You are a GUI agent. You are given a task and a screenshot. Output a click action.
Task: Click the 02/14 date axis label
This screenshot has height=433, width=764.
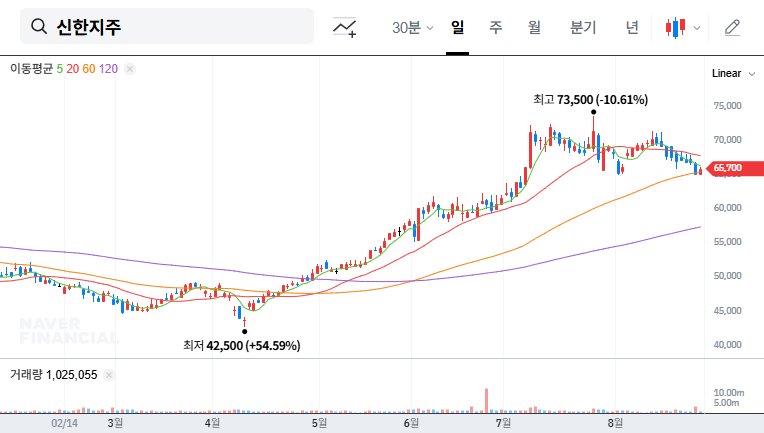tap(64, 423)
